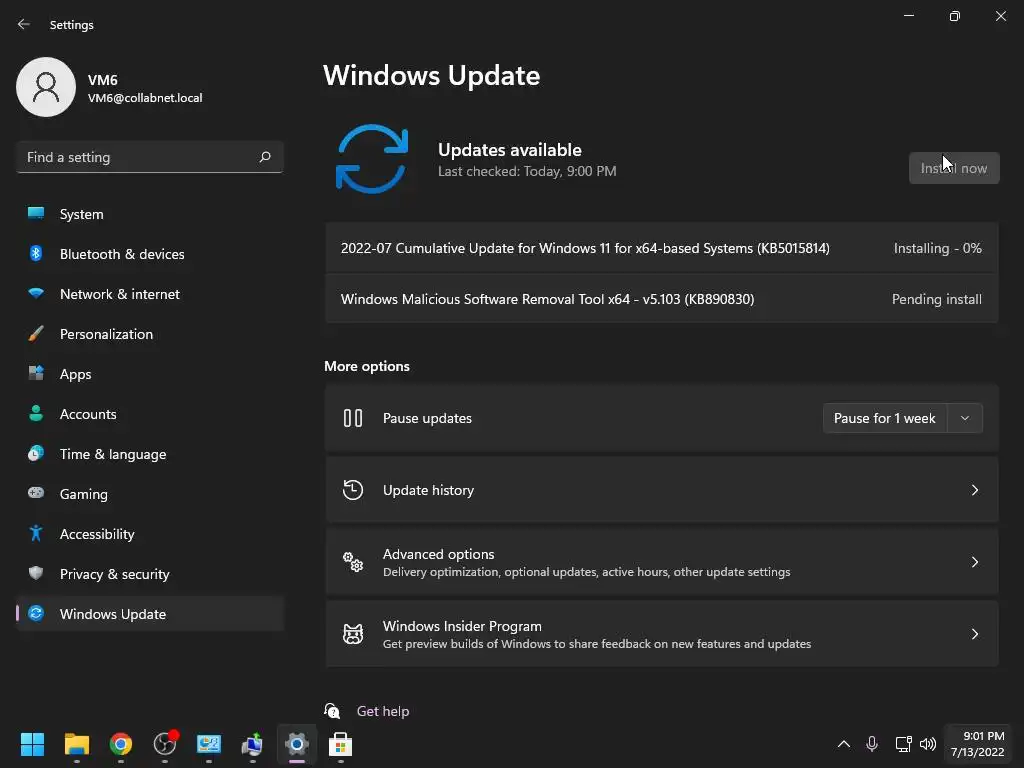This screenshot has height=768, width=1024.
Task: Click the Get help chat icon
Action: pos(332,711)
